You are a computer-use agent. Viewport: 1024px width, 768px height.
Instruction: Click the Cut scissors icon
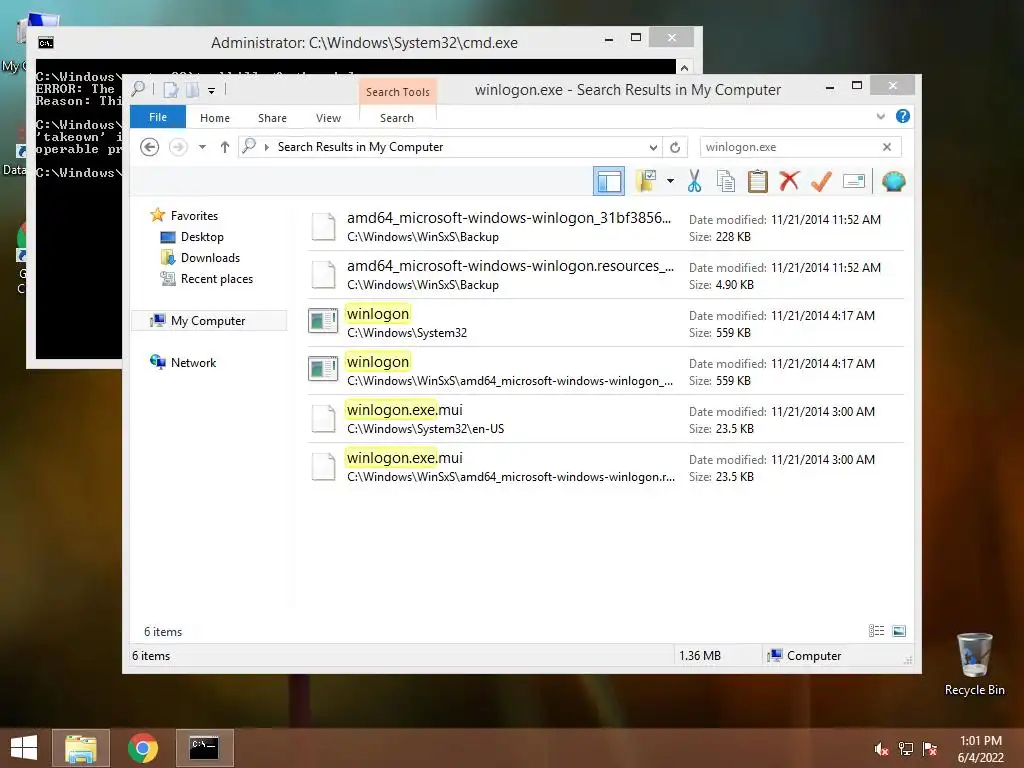coord(694,181)
